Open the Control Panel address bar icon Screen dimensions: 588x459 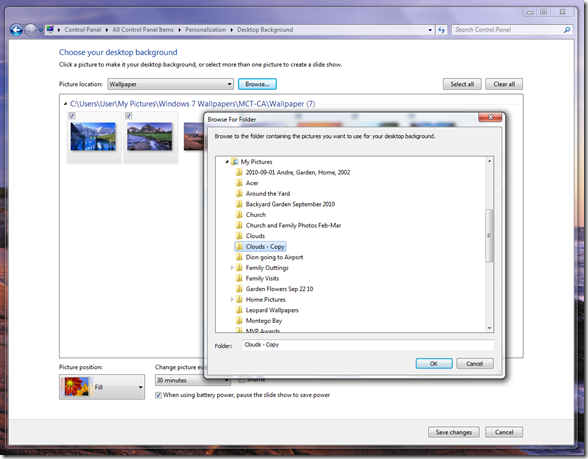tap(50, 29)
